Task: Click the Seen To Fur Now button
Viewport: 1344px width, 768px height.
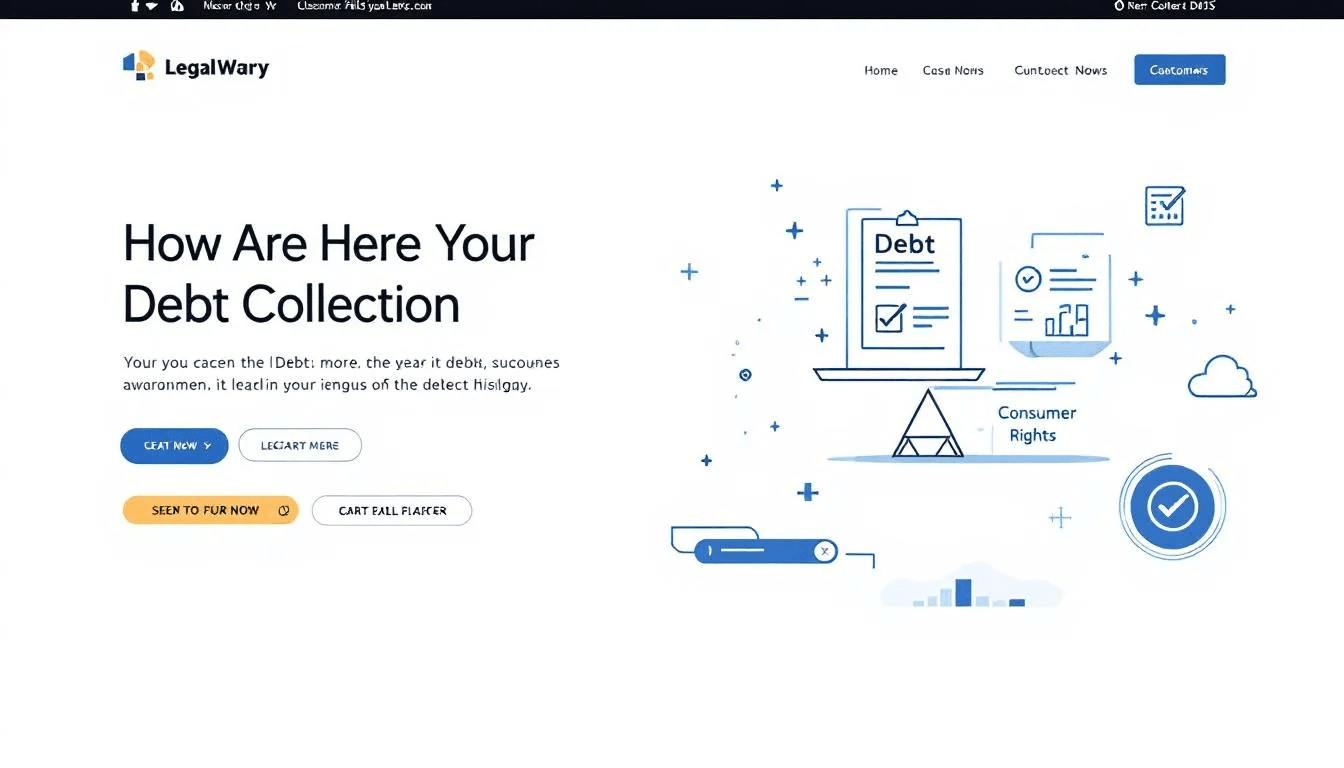Action: point(210,510)
